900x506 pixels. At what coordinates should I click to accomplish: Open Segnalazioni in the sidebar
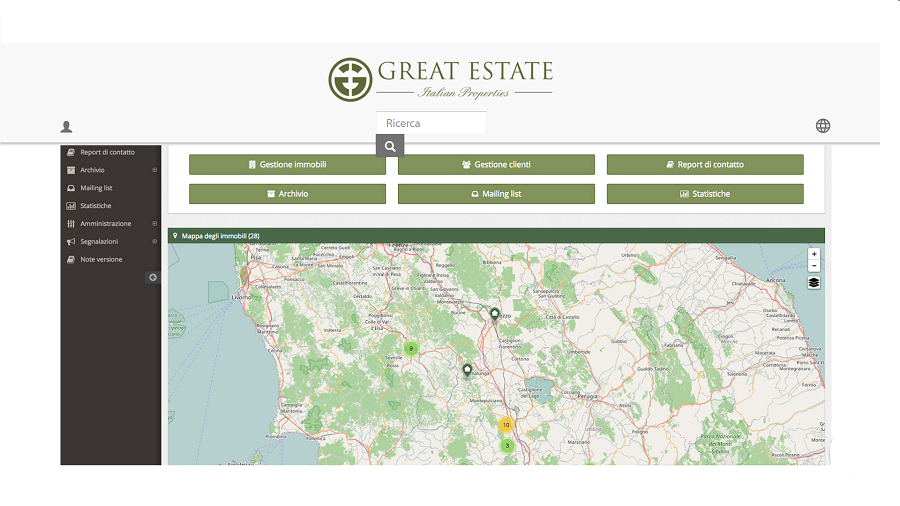[99, 242]
